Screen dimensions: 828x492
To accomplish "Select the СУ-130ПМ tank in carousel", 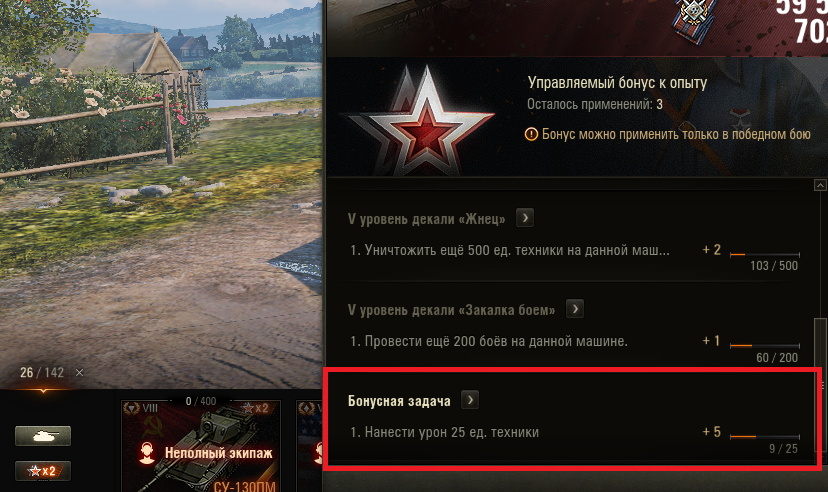I will tap(201, 446).
